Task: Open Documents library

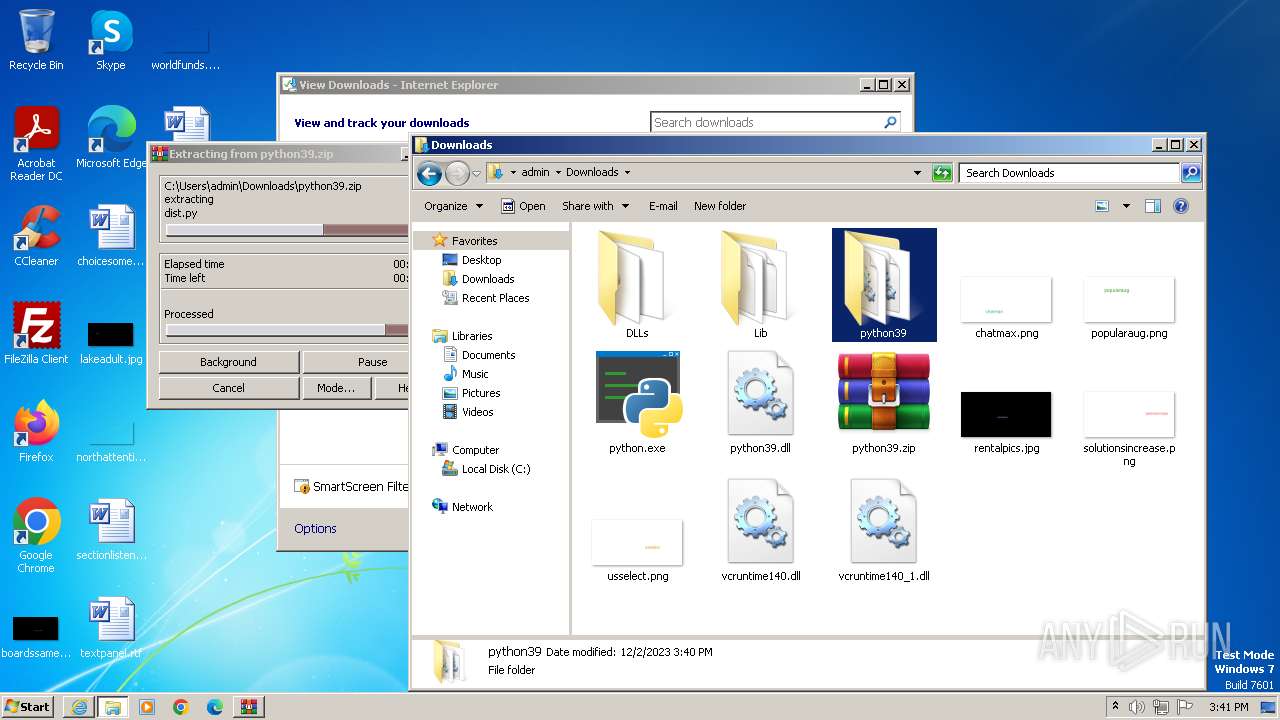Action: pos(488,355)
